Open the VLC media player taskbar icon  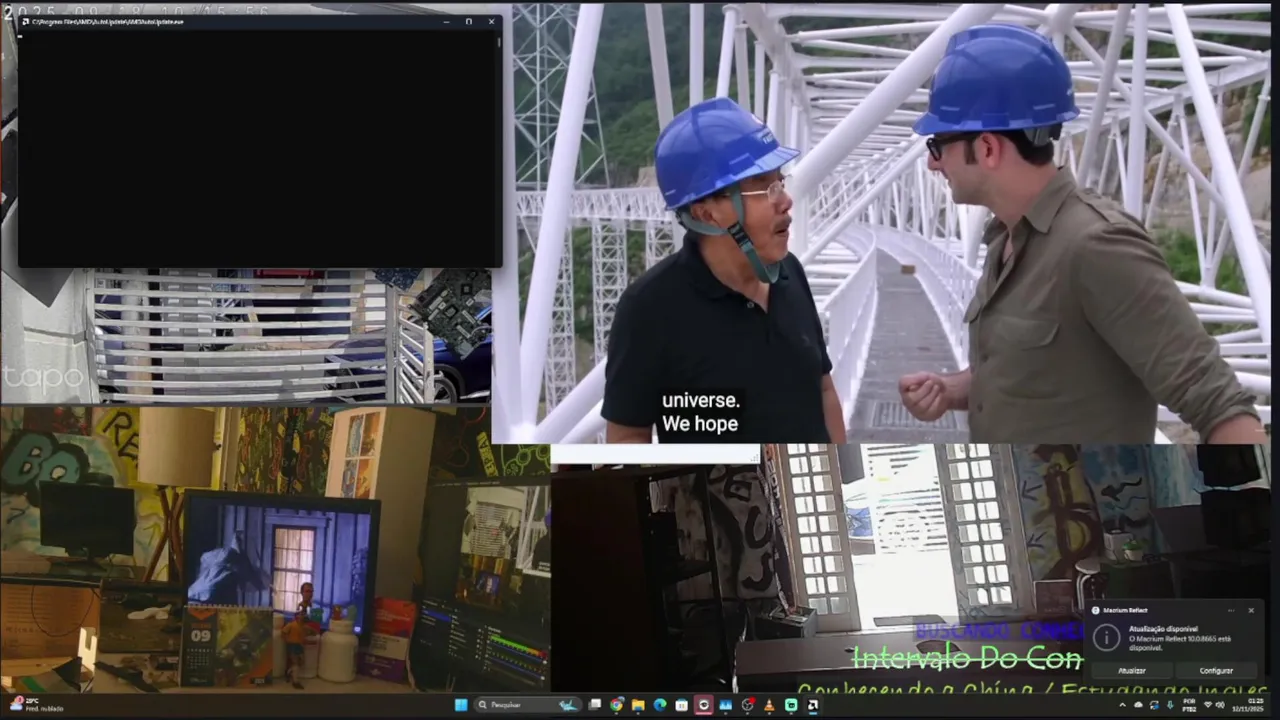pos(769,705)
